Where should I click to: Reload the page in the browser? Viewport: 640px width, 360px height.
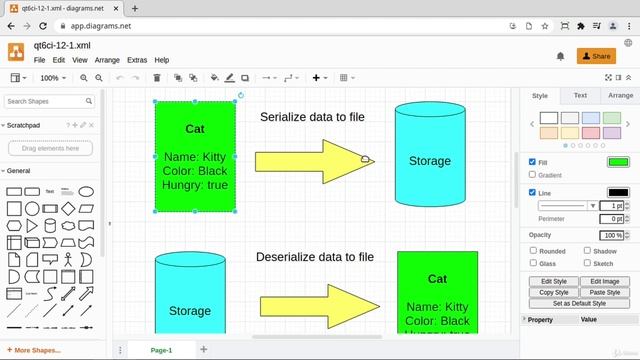(x=43, y=26)
